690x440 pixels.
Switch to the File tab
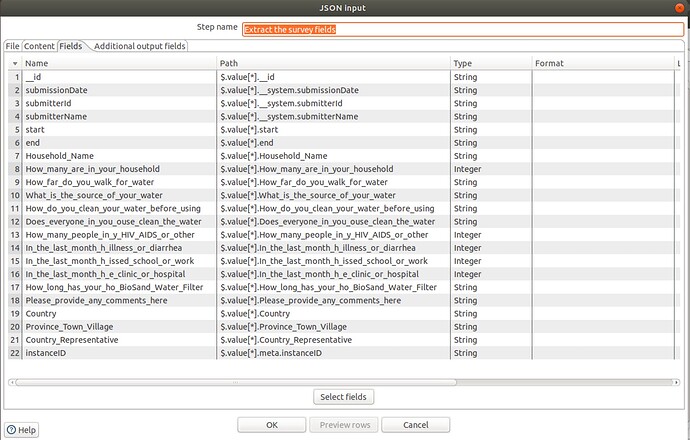tap(12, 46)
